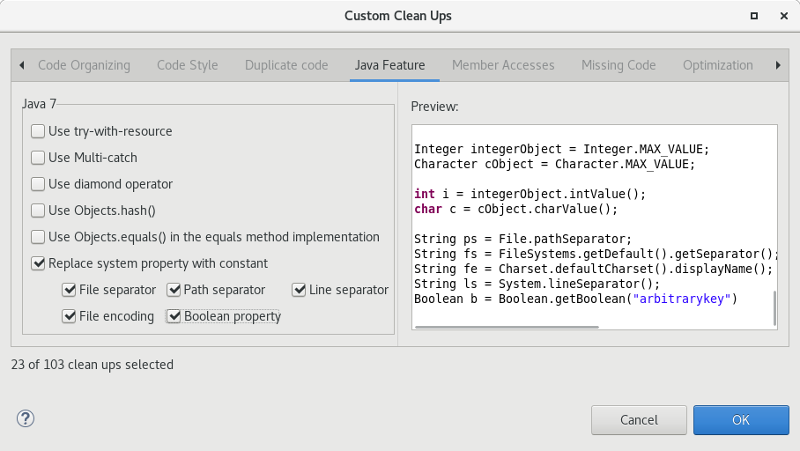Viewport: 800px width, 451px height.
Task: Disable Boolean property checkbox
Action: click(173, 316)
